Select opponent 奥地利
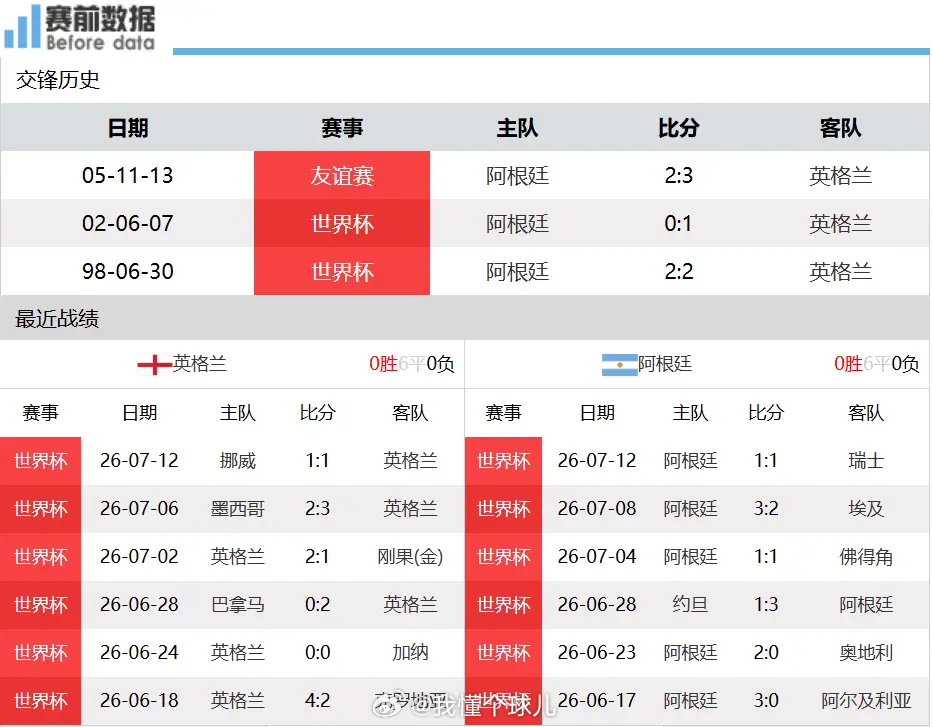Screen dimensions: 932x727 click(x=866, y=653)
